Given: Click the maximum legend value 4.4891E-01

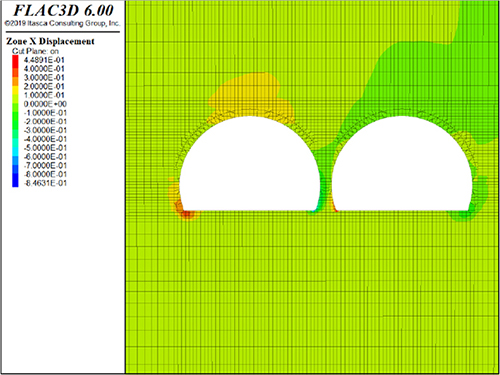Looking at the screenshot, I should click(44, 60).
